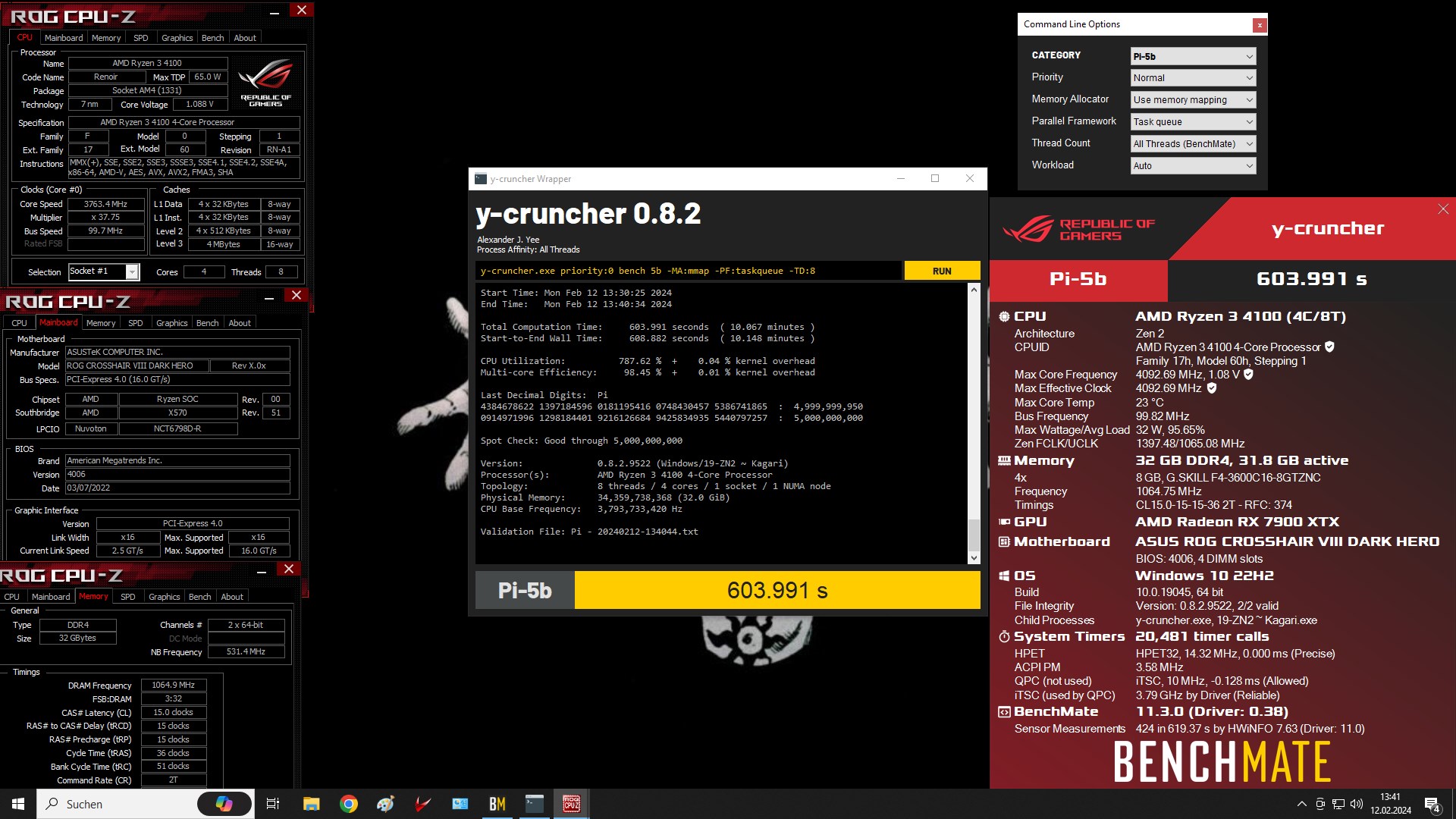This screenshot has height=819, width=1456.
Task: Open the Meet Now camera tray icon
Action: point(1320,804)
